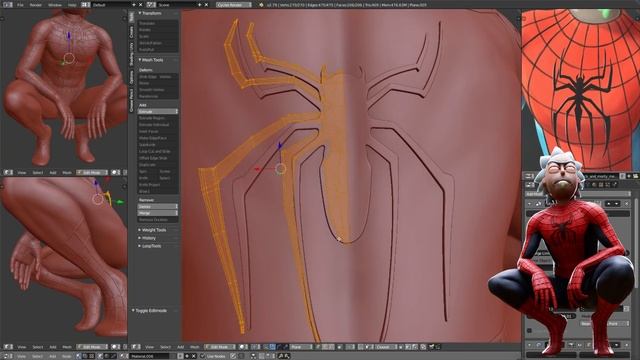
Task: Click the OpenGL render animation clapper icon
Action: pos(438,347)
